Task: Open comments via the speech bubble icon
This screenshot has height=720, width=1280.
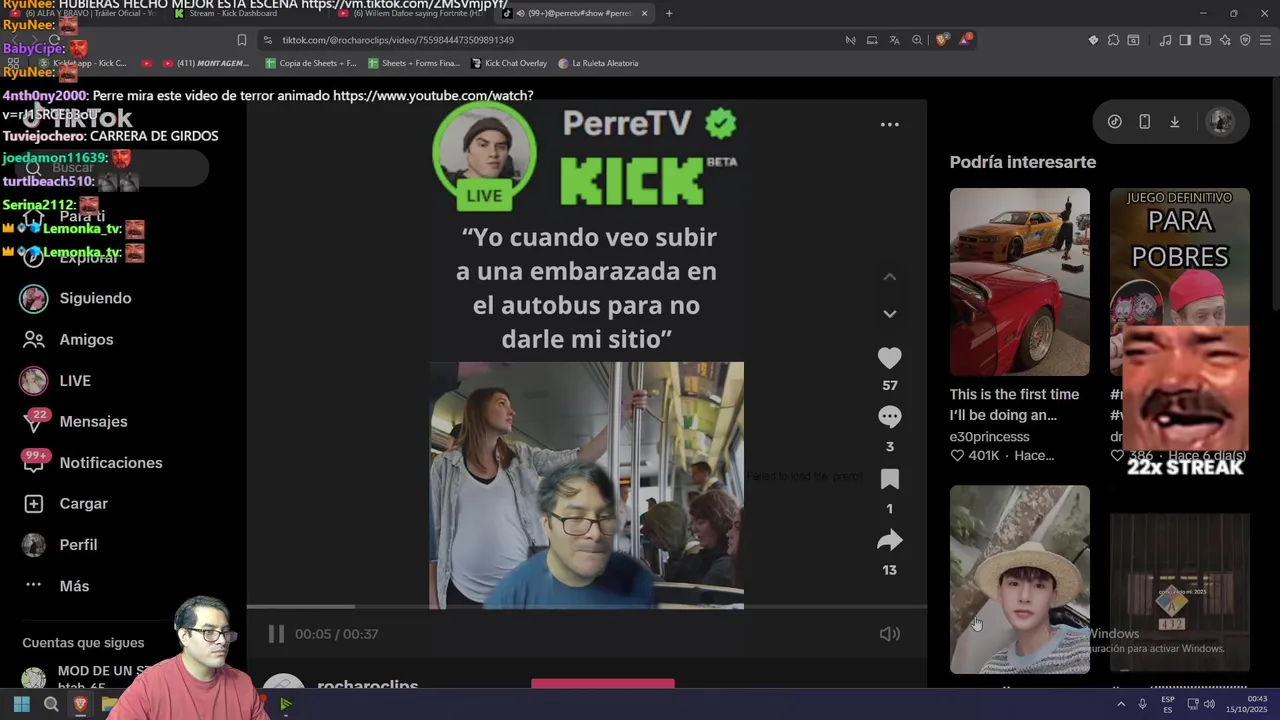Action: 889,416
